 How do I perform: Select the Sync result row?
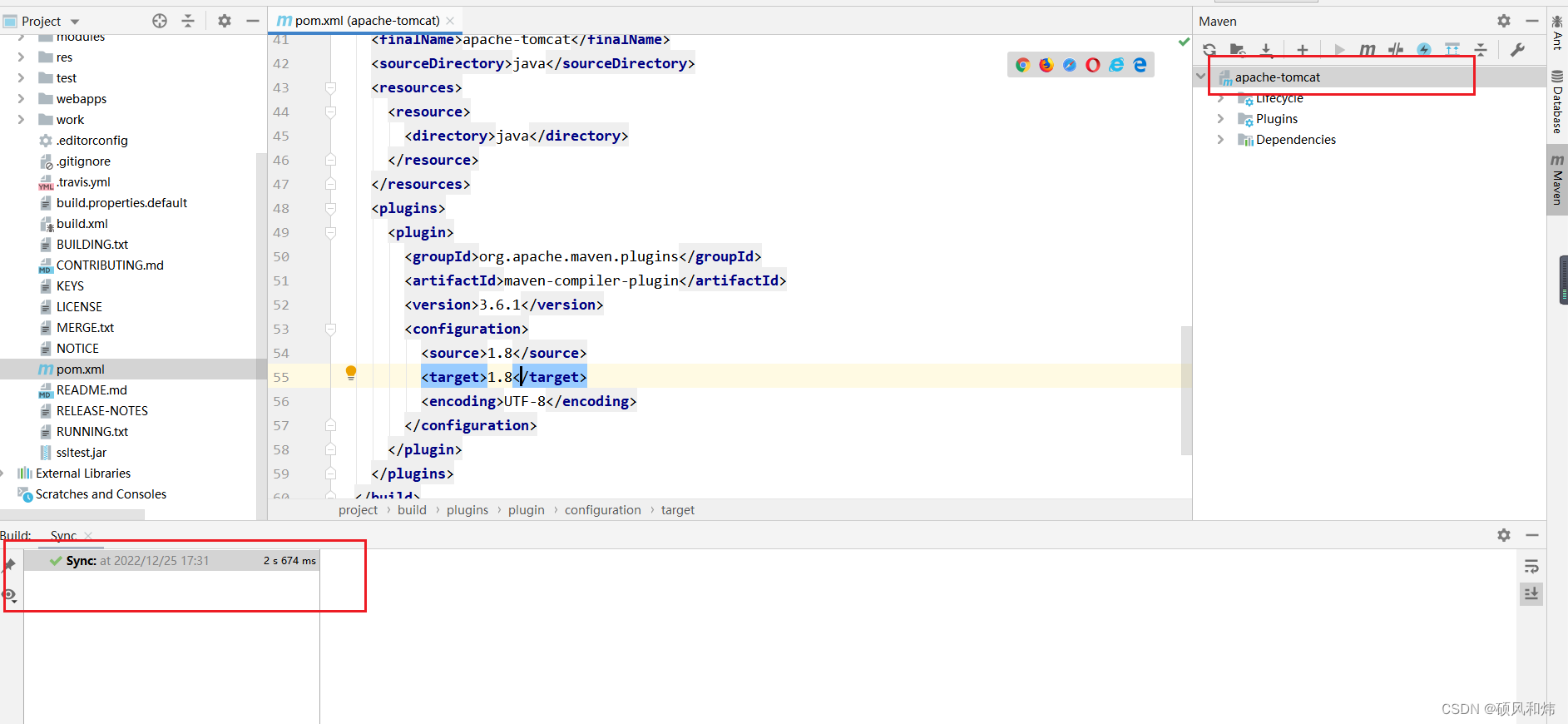[x=171, y=561]
